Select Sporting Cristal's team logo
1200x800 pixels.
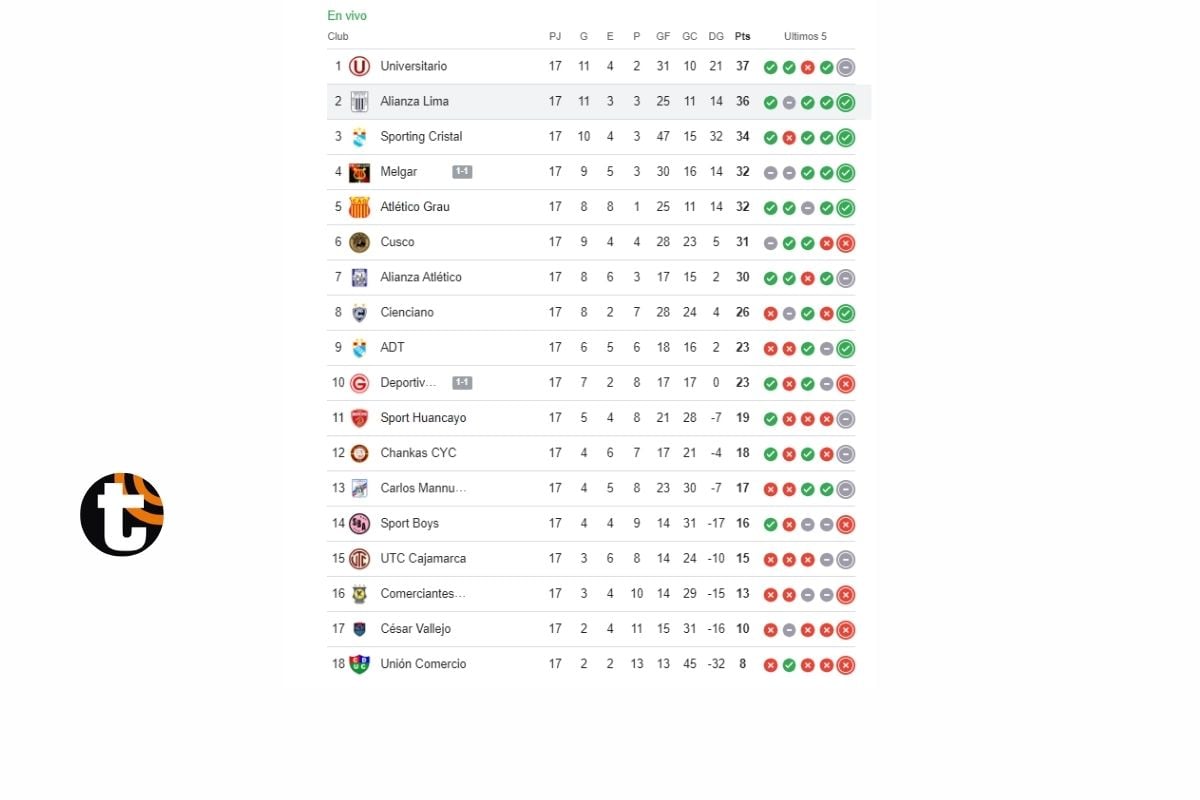point(360,136)
